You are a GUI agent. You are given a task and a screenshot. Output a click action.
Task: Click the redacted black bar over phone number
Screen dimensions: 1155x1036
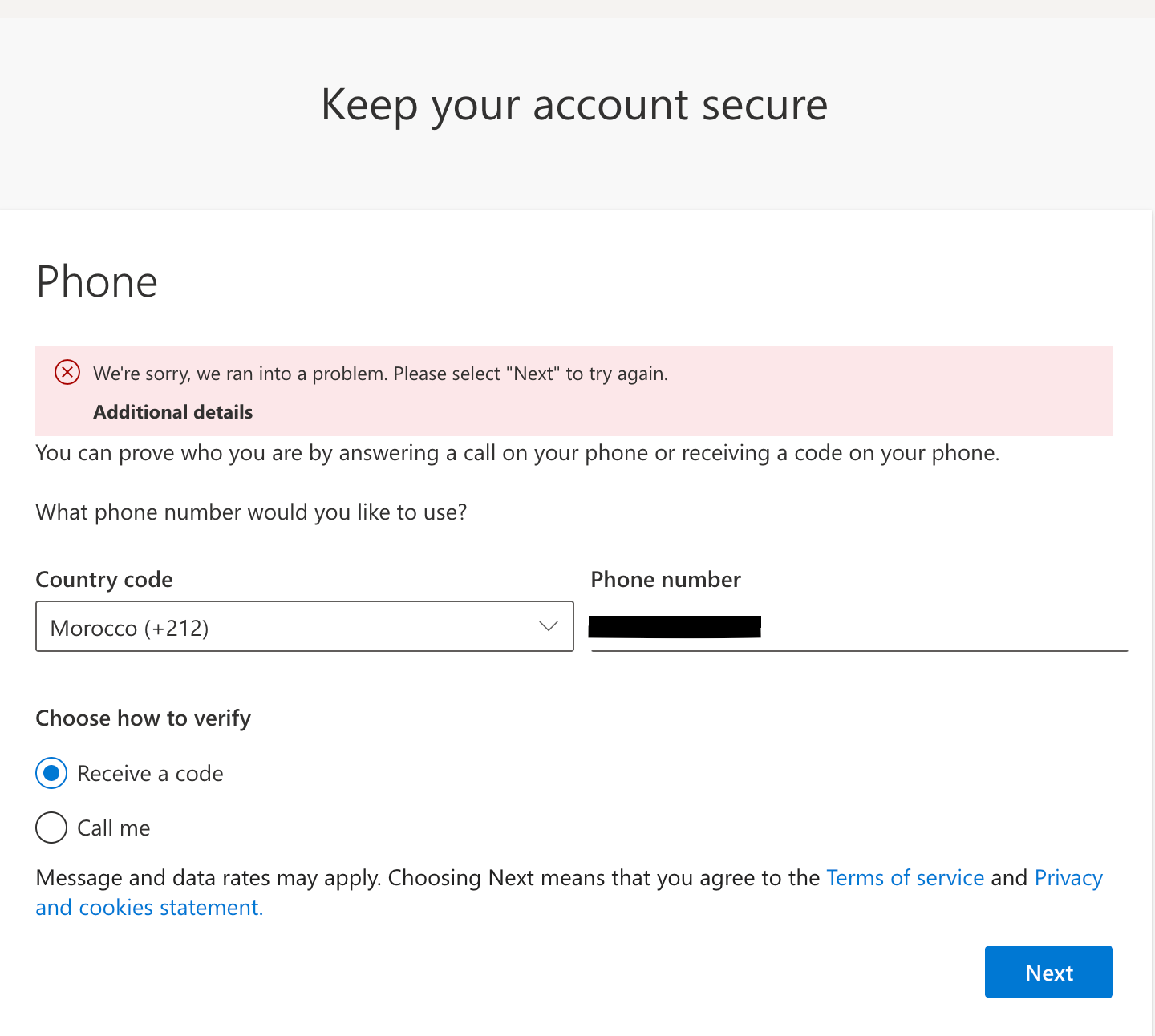675,626
